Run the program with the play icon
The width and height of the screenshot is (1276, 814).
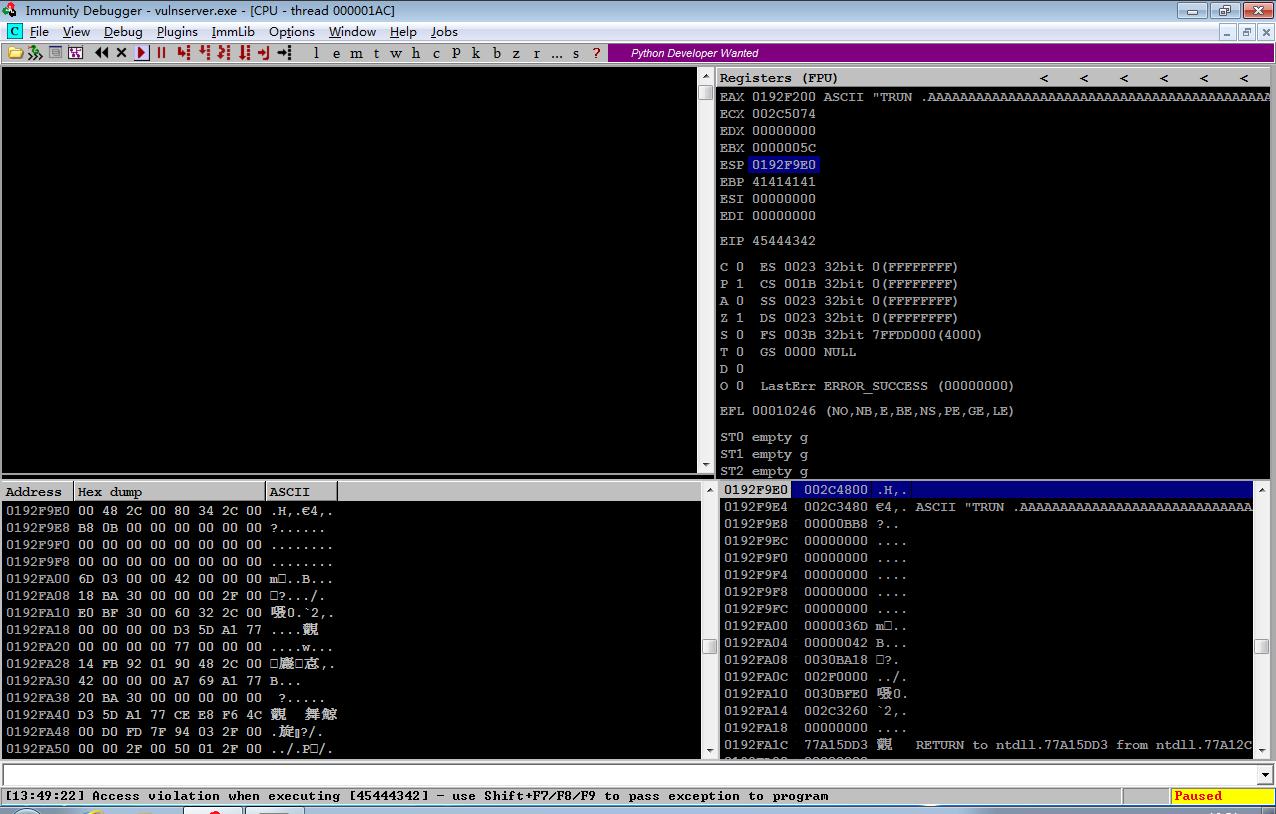click(142, 53)
